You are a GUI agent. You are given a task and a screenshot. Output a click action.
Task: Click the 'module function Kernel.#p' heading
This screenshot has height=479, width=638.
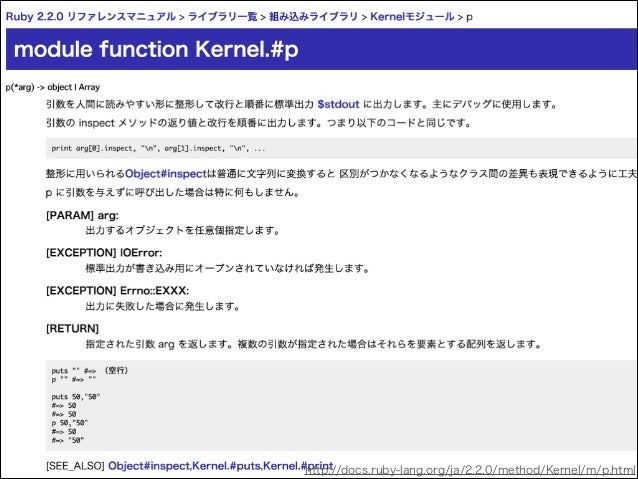(x=156, y=49)
